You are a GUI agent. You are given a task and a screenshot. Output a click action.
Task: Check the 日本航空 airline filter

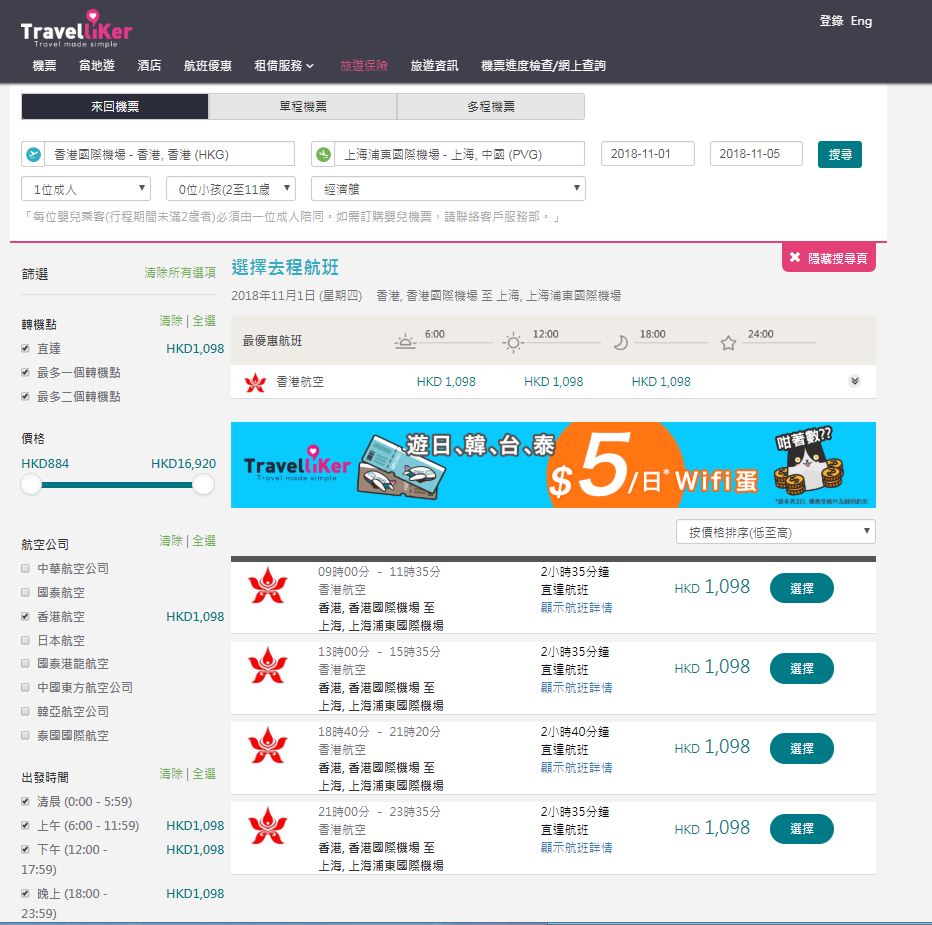point(25,640)
